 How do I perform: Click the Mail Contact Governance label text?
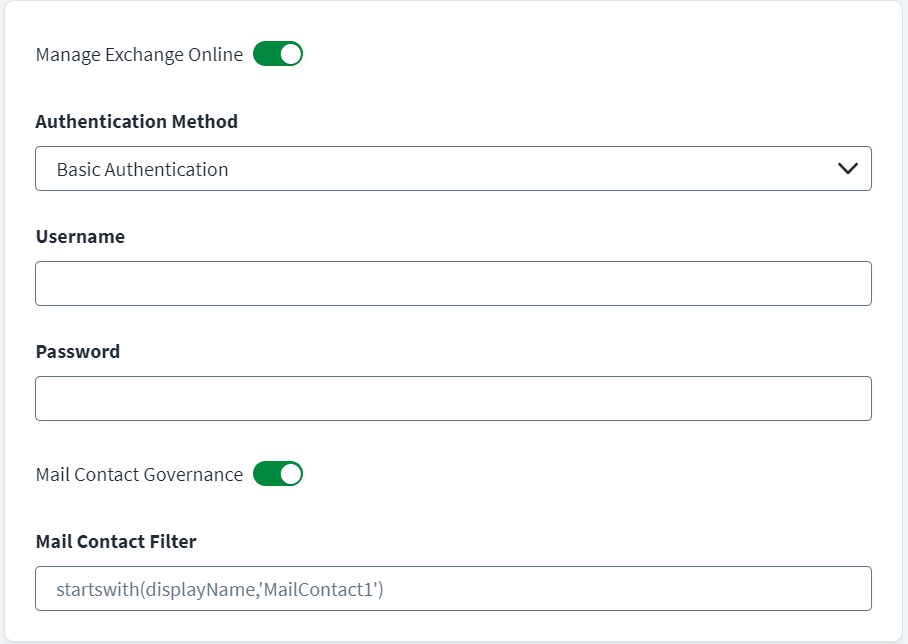(x=140, y=474)
